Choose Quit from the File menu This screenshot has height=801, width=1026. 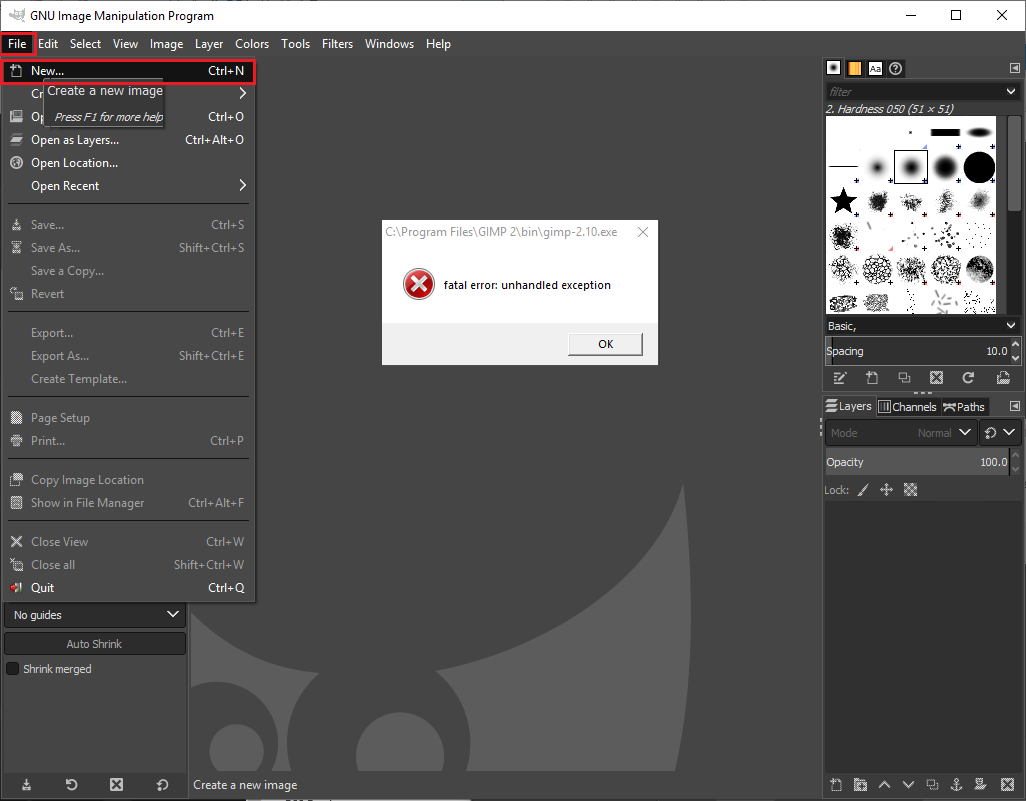pos(129,588)
